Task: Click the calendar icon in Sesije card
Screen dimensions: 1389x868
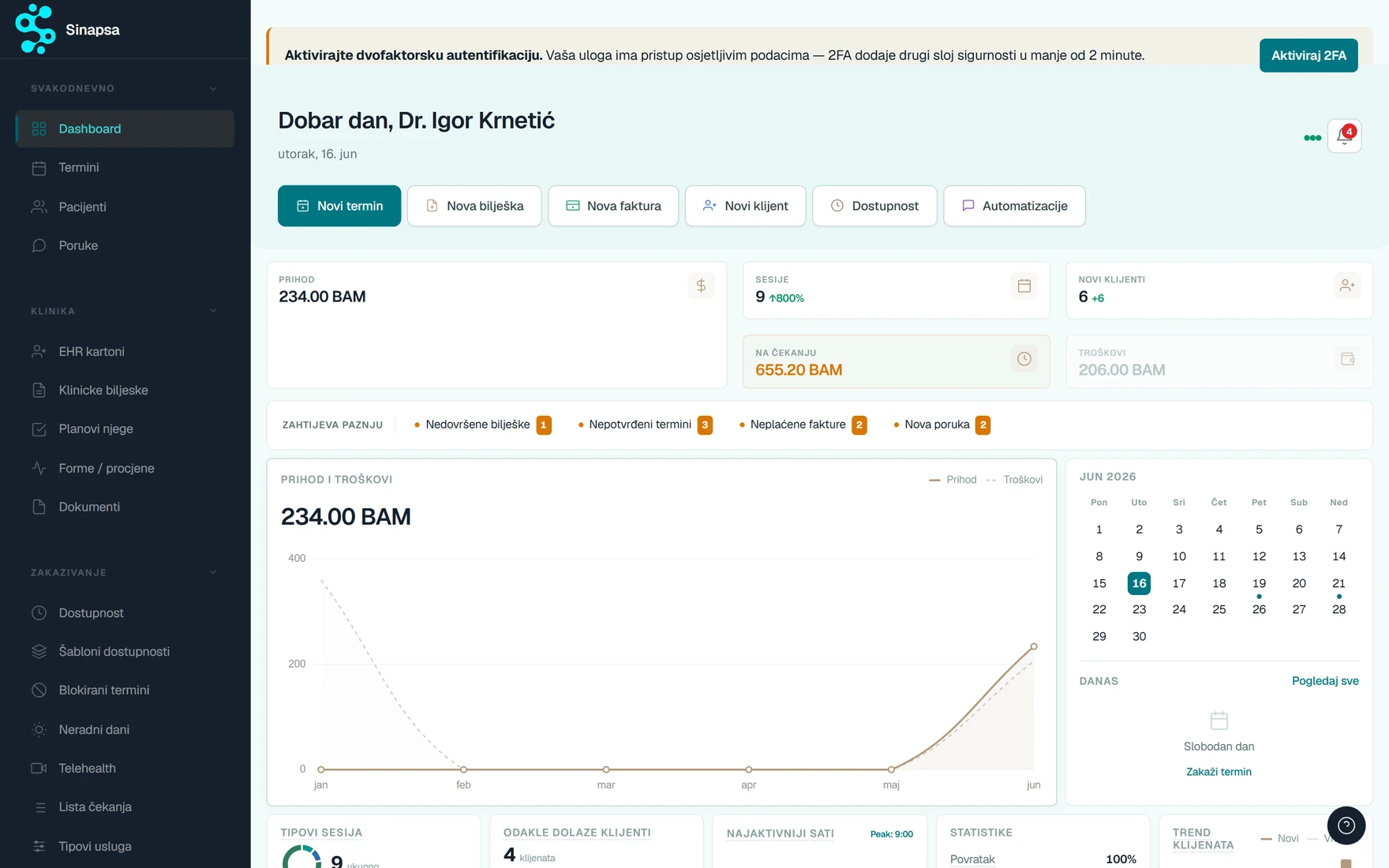Action: (x=1024, y=286)
